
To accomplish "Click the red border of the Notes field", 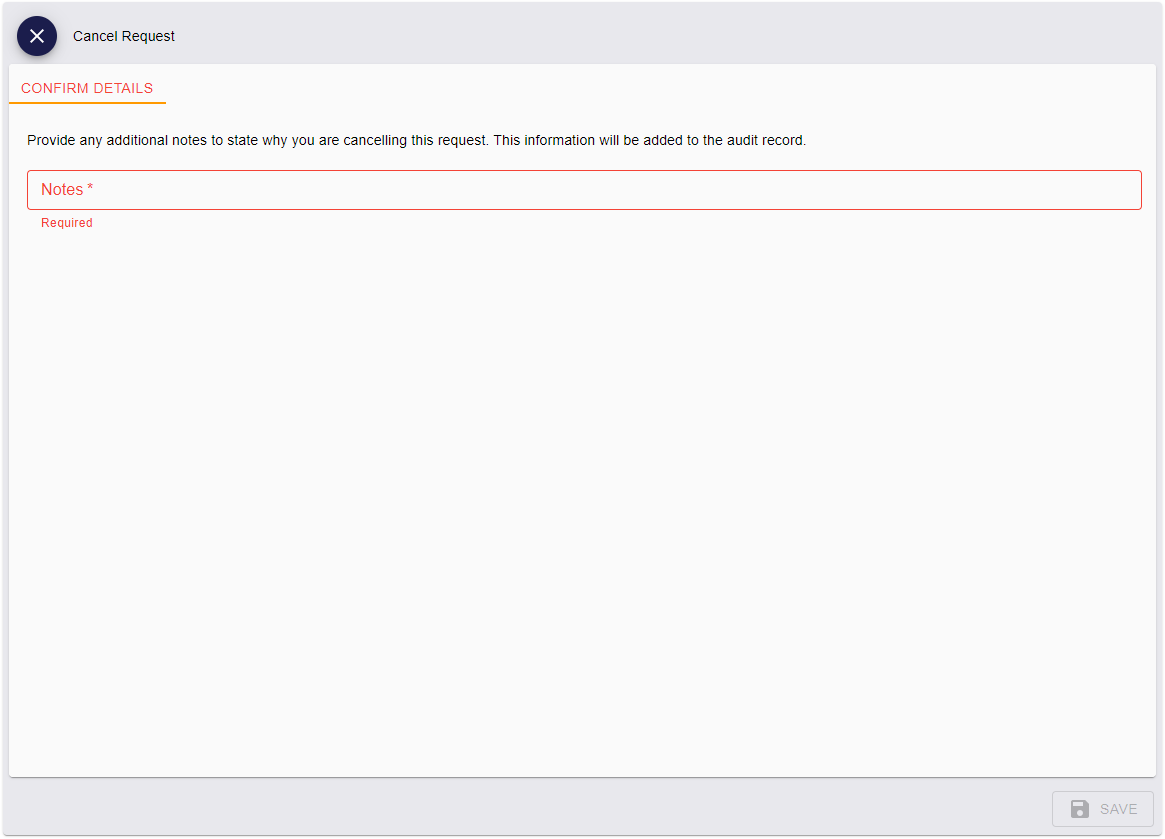I will pos(584,171).
